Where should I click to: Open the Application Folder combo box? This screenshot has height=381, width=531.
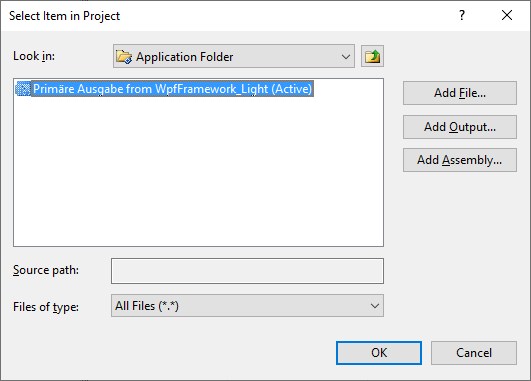[x=234, y=56]
